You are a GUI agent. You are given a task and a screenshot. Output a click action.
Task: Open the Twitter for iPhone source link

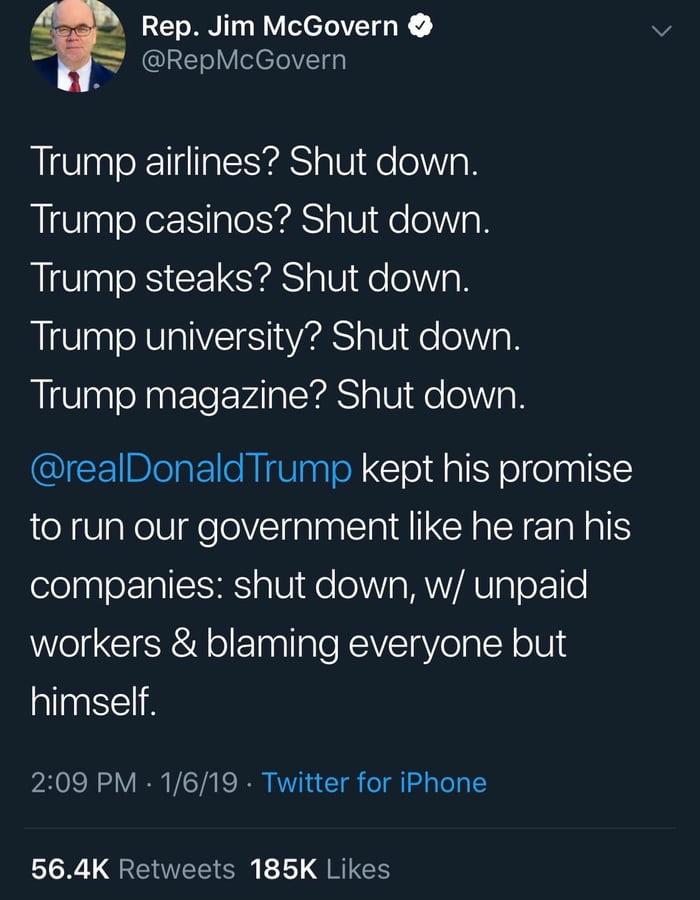(374, 782)
